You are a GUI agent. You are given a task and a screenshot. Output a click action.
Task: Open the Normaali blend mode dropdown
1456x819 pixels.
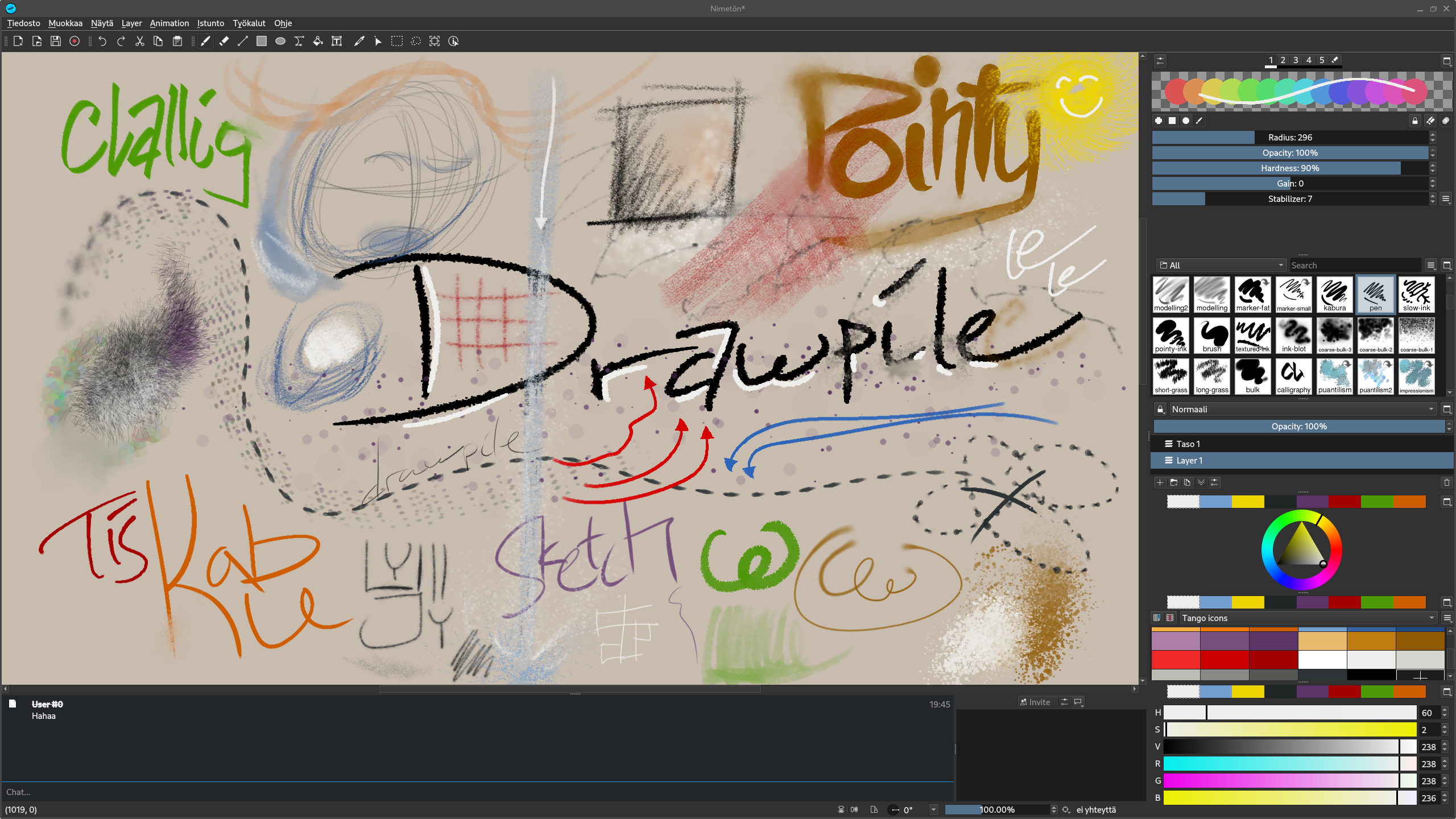click(x=1302, y=409)
